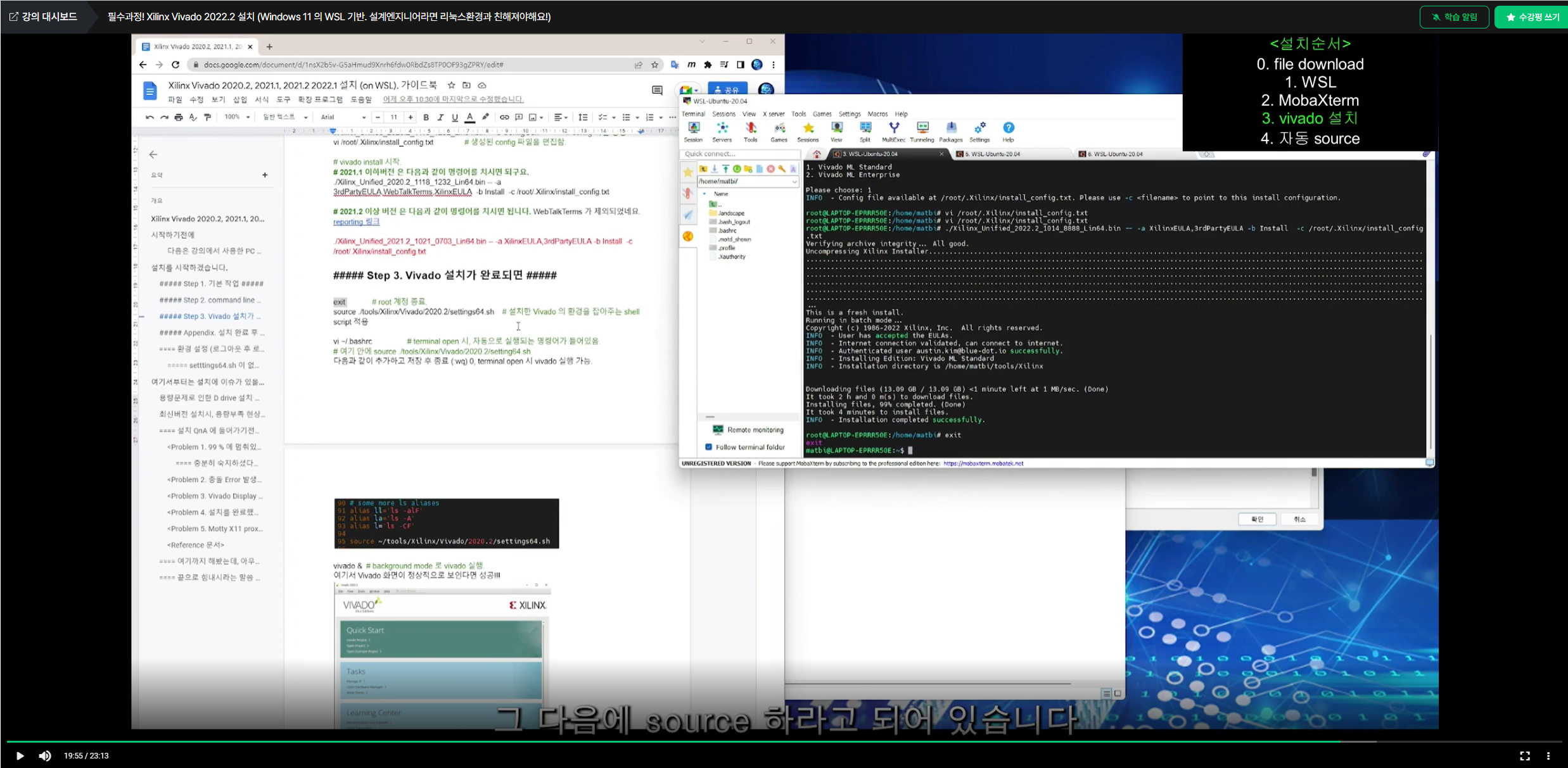Play the lecture video
This screenshot has height=768, width=1568.
[x=20, y=756]
